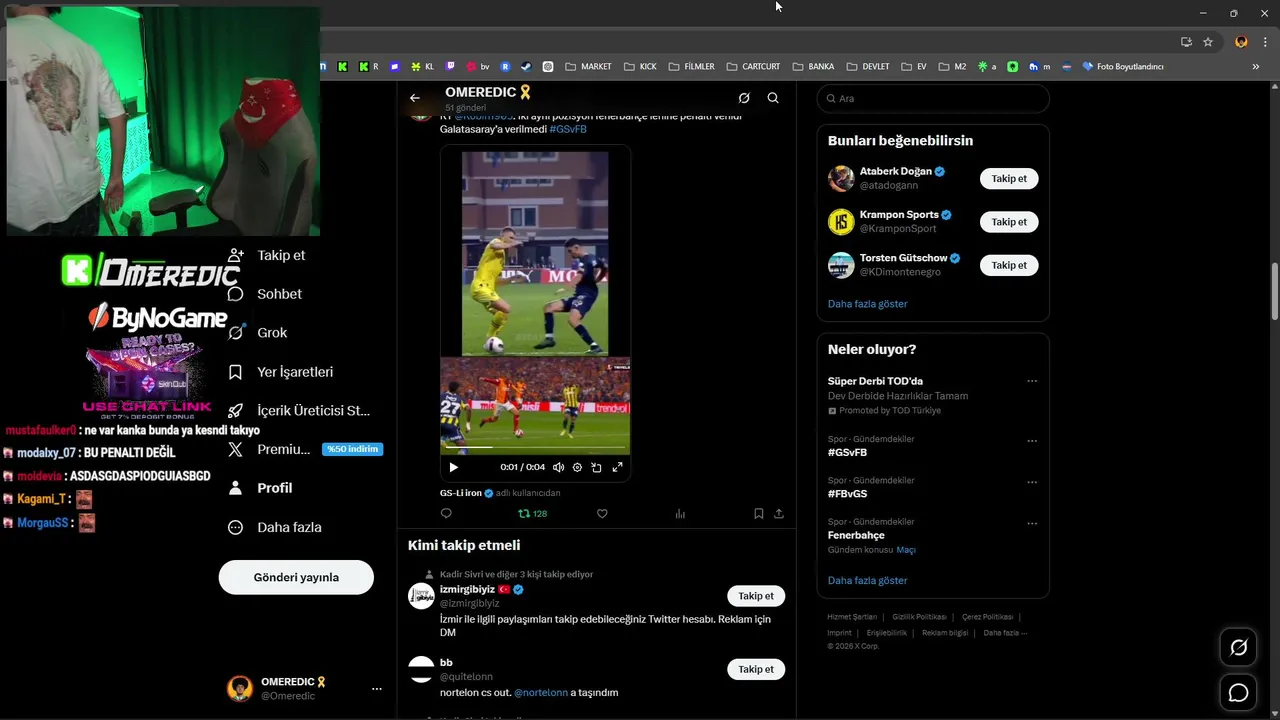
Task: Undo the repost showing 128
Action: click(532, 513)
